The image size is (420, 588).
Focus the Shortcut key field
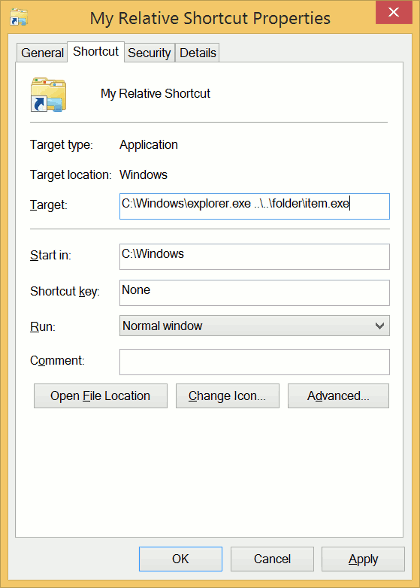pyautogui.click(x=254, y=292)
